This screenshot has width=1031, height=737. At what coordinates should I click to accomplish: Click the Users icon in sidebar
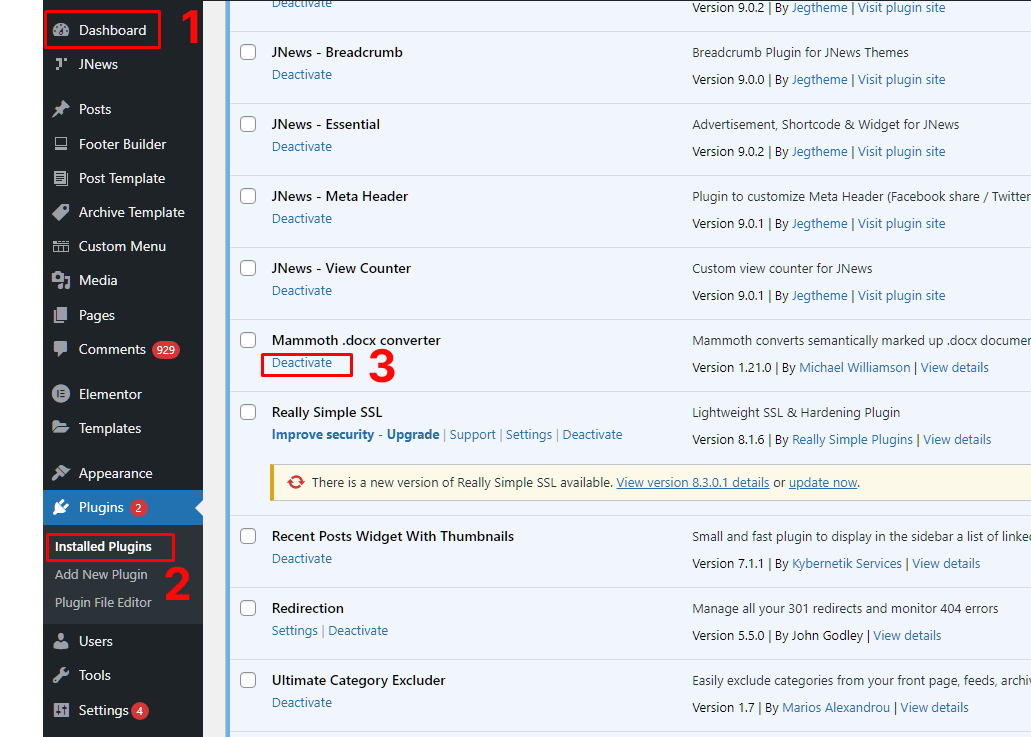point(61,641)
